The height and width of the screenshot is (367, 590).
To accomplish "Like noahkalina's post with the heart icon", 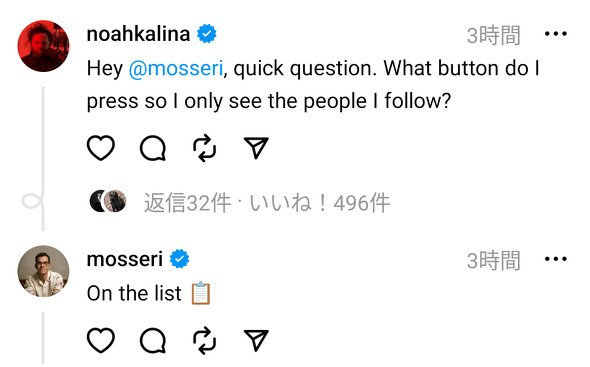I will coord(101,148).
